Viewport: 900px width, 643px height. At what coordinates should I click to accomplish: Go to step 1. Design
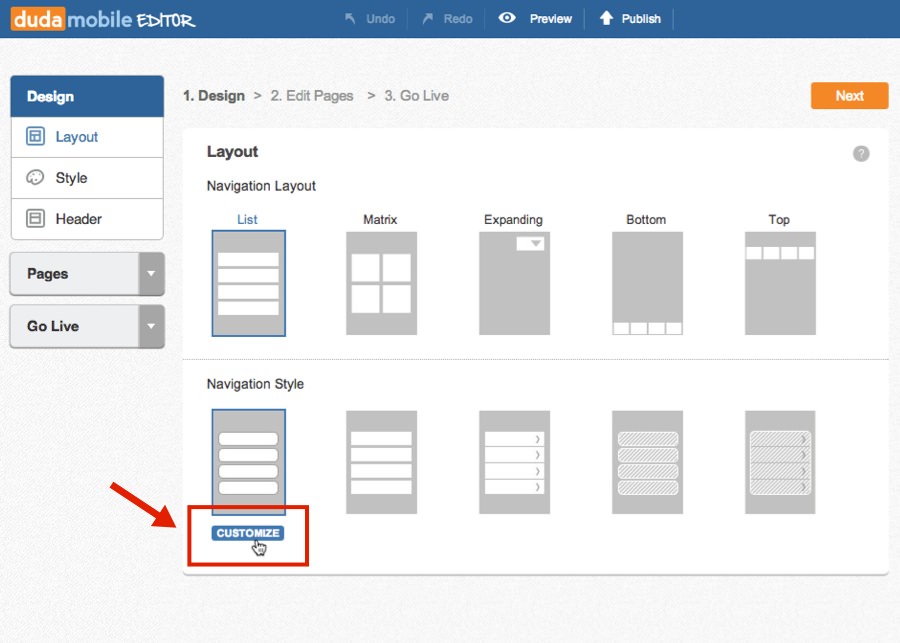[x=214, y=96]
